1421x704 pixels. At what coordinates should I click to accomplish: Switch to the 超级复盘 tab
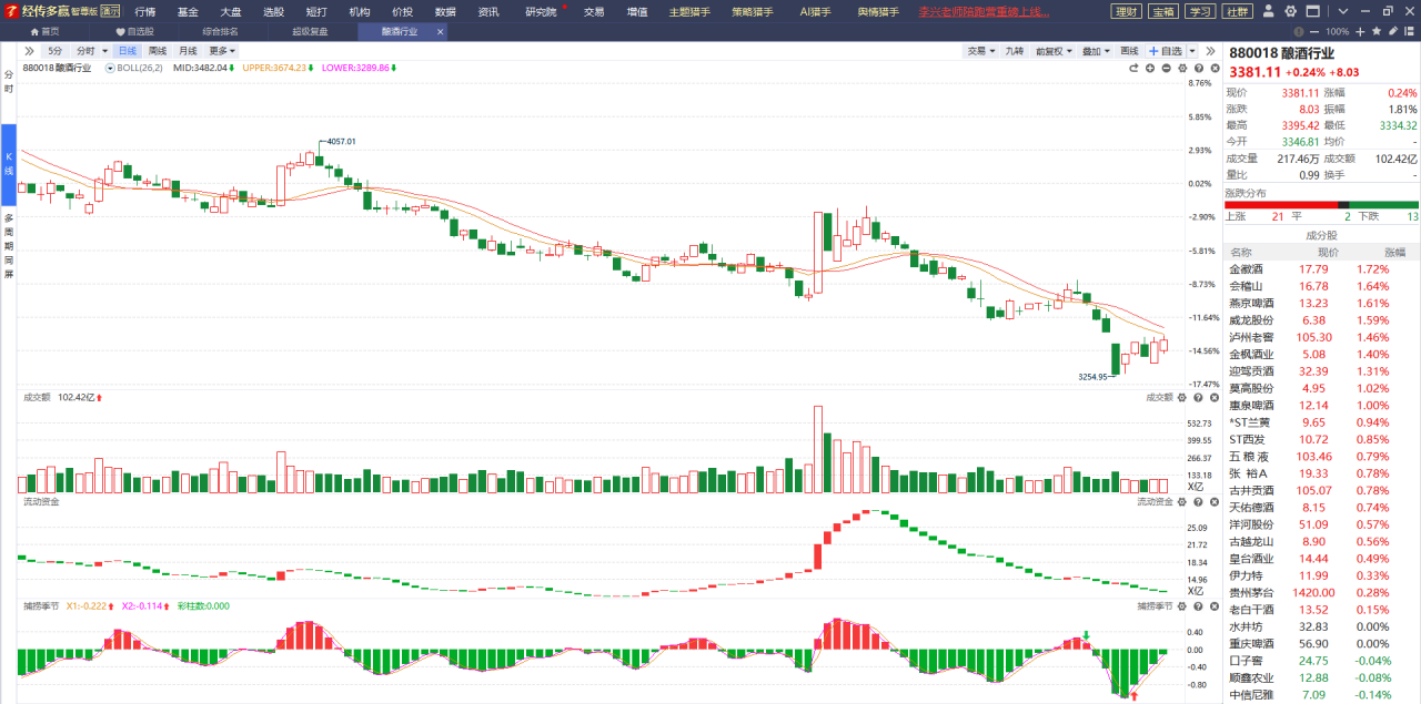(309, 32)
